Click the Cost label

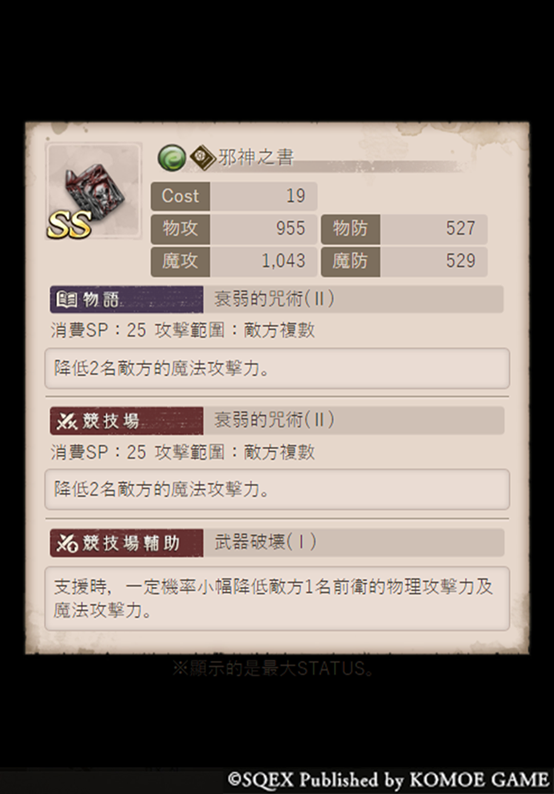click(x=180, y=196)
